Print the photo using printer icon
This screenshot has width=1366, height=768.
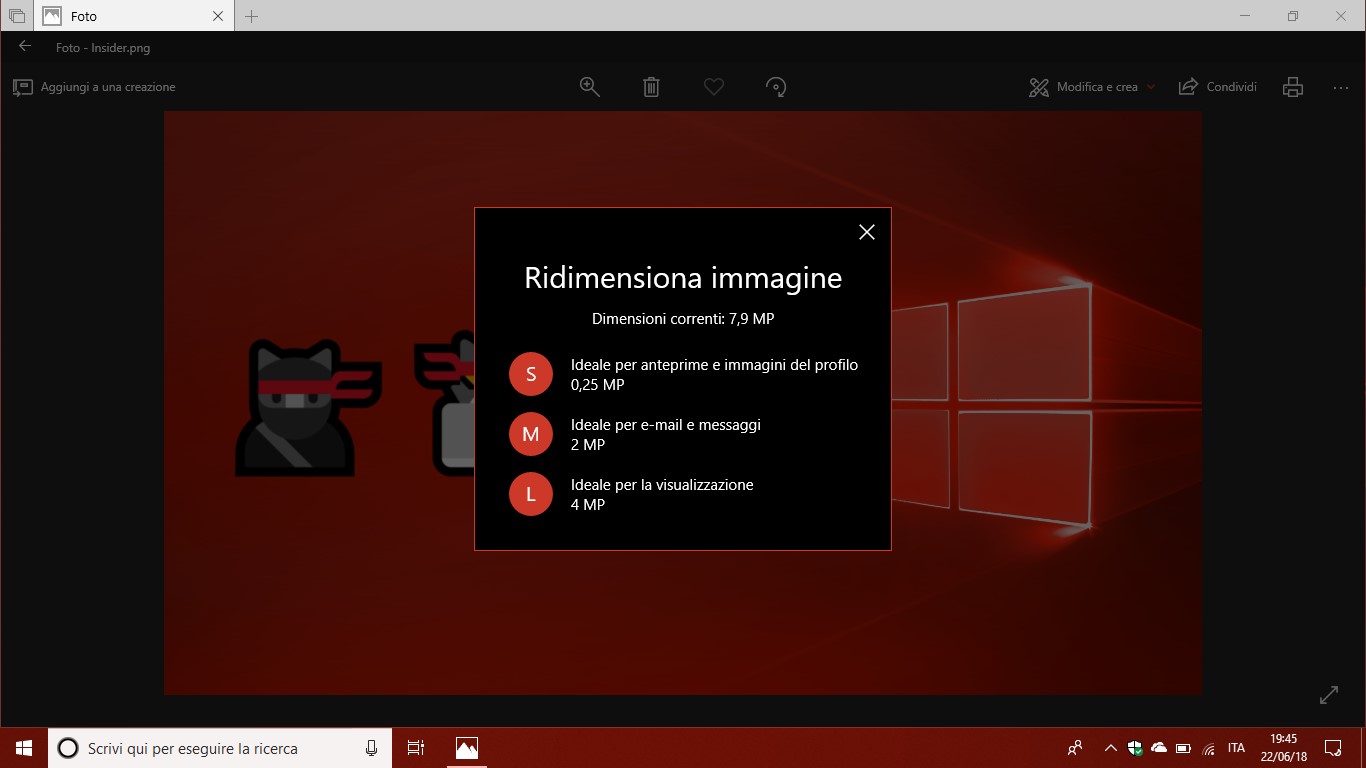click(x=1293, y=87)
